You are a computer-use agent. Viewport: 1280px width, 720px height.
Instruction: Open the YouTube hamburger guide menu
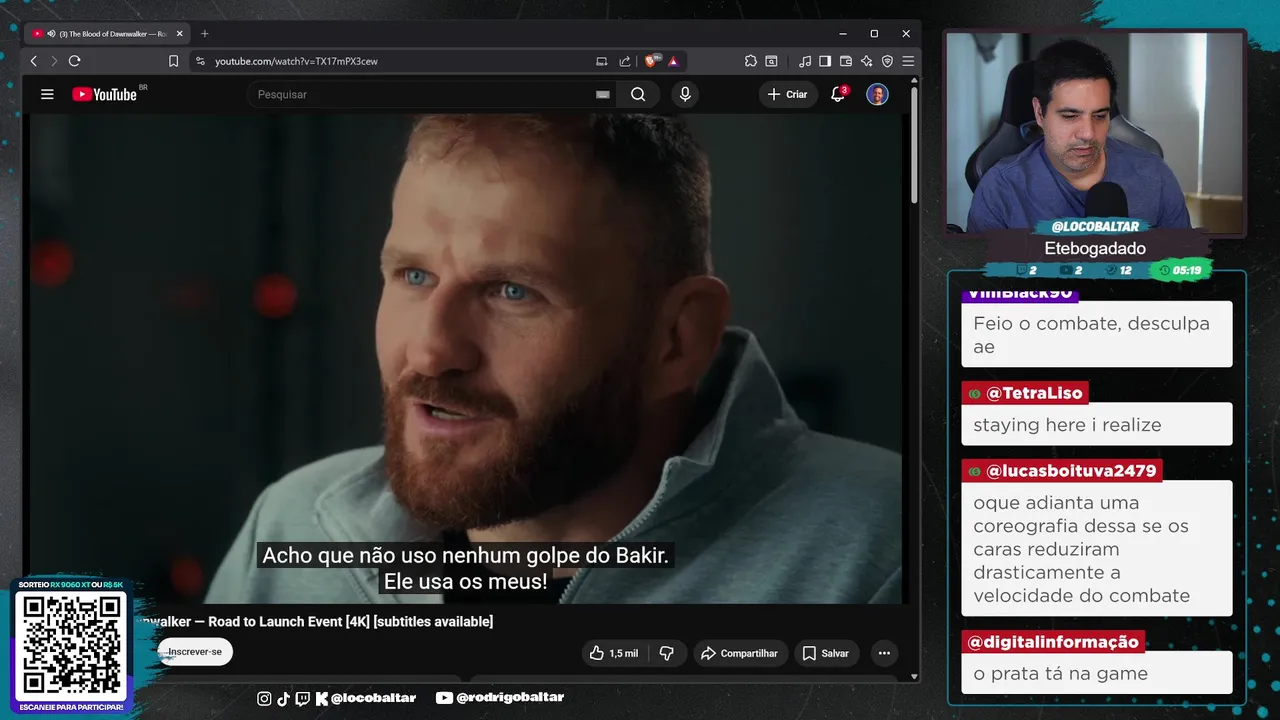47,94
